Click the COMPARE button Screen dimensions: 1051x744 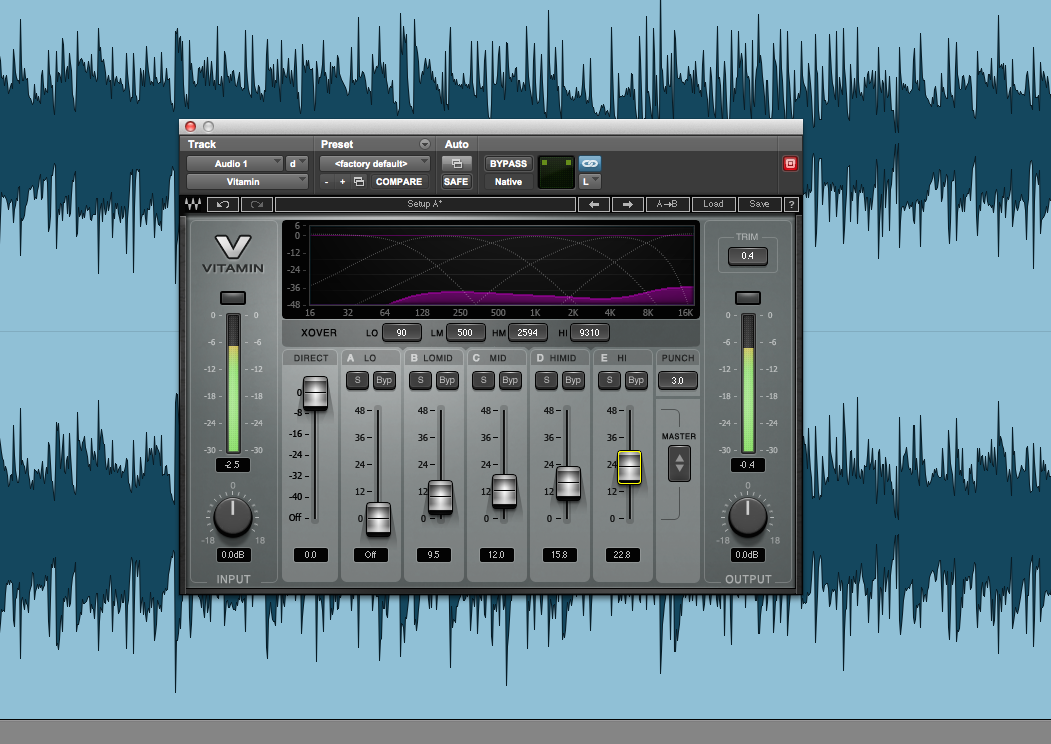click(399, 182)
